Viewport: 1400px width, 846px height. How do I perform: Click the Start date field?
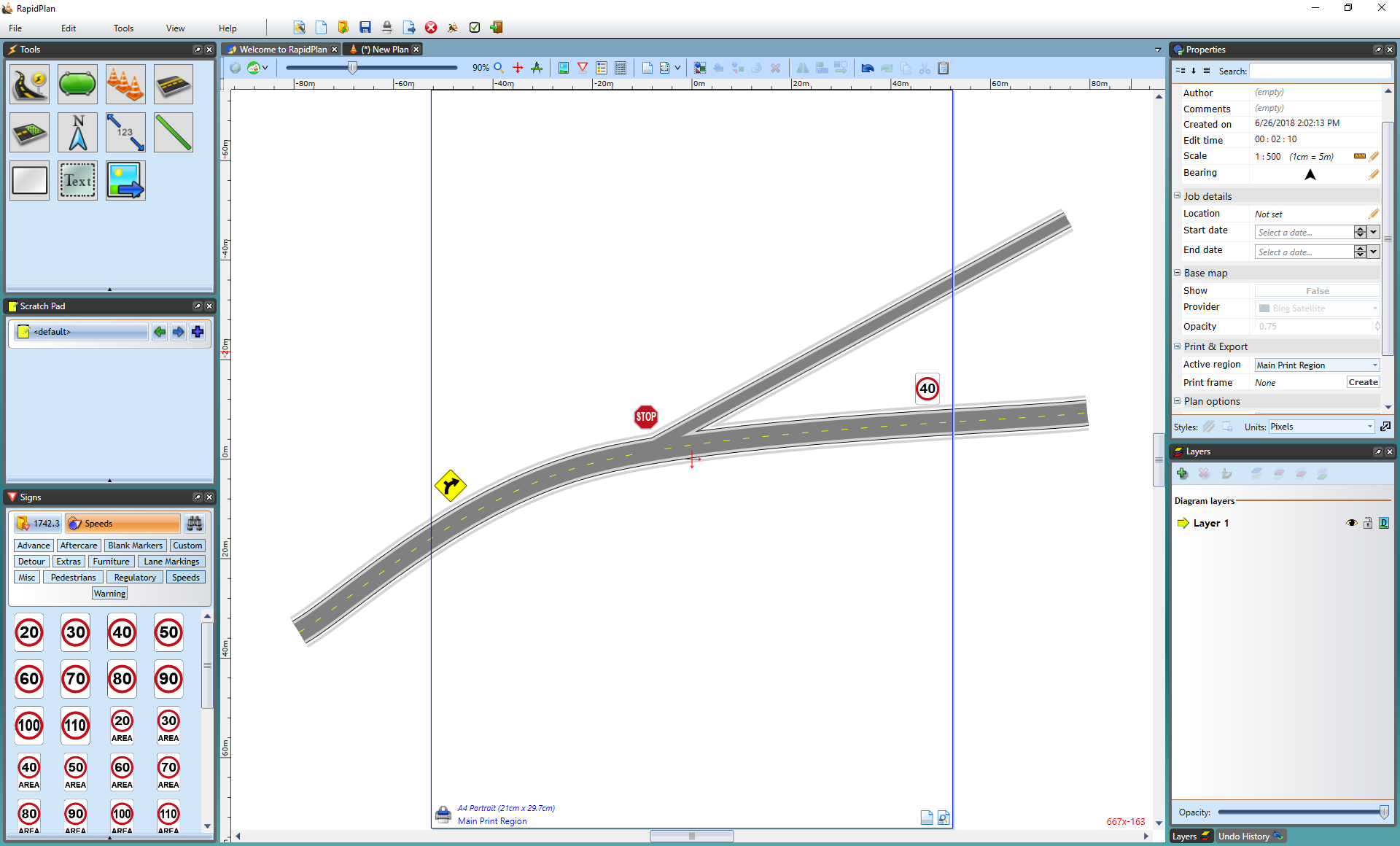[x=1303, y=232]
